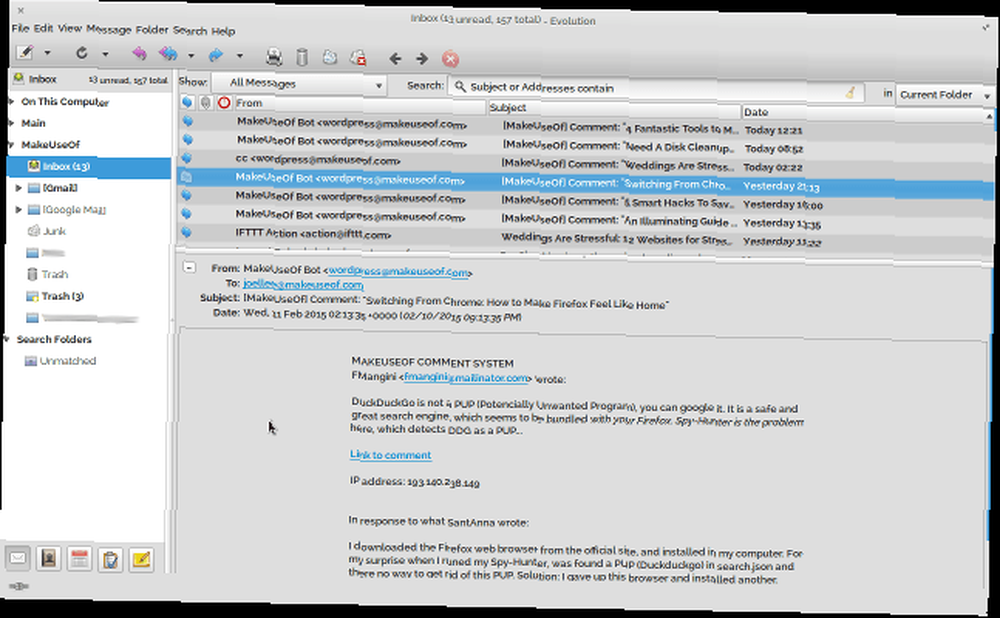Open the View menu
This screenshot has height=618, width=1000.
(x=70, y=29)
